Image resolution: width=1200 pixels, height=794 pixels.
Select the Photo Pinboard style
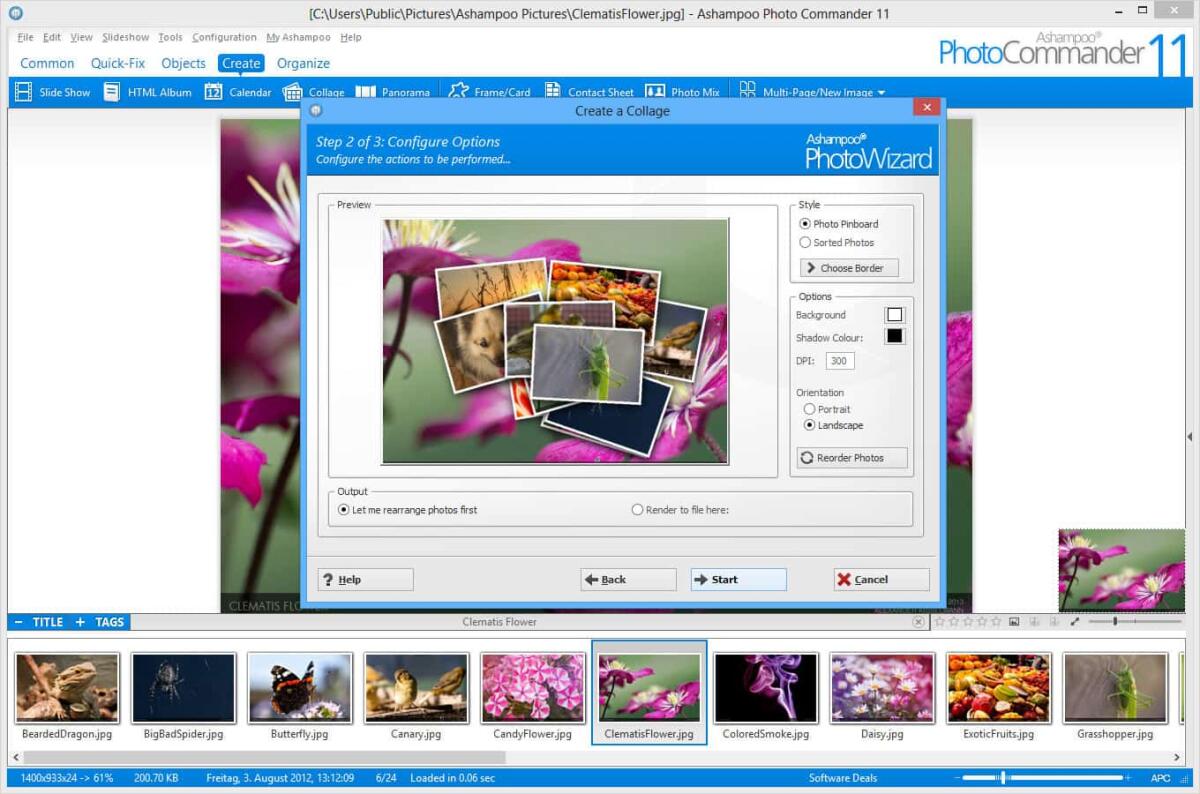pyautogui.click(x=806, y=223)
